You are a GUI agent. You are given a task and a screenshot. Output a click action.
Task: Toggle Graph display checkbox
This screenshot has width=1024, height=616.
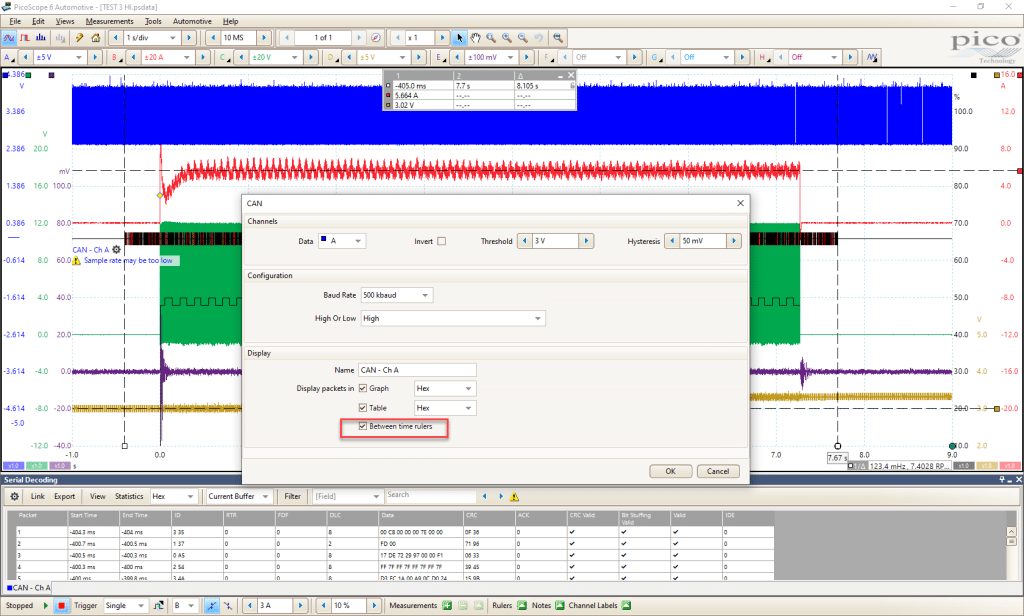363,388
